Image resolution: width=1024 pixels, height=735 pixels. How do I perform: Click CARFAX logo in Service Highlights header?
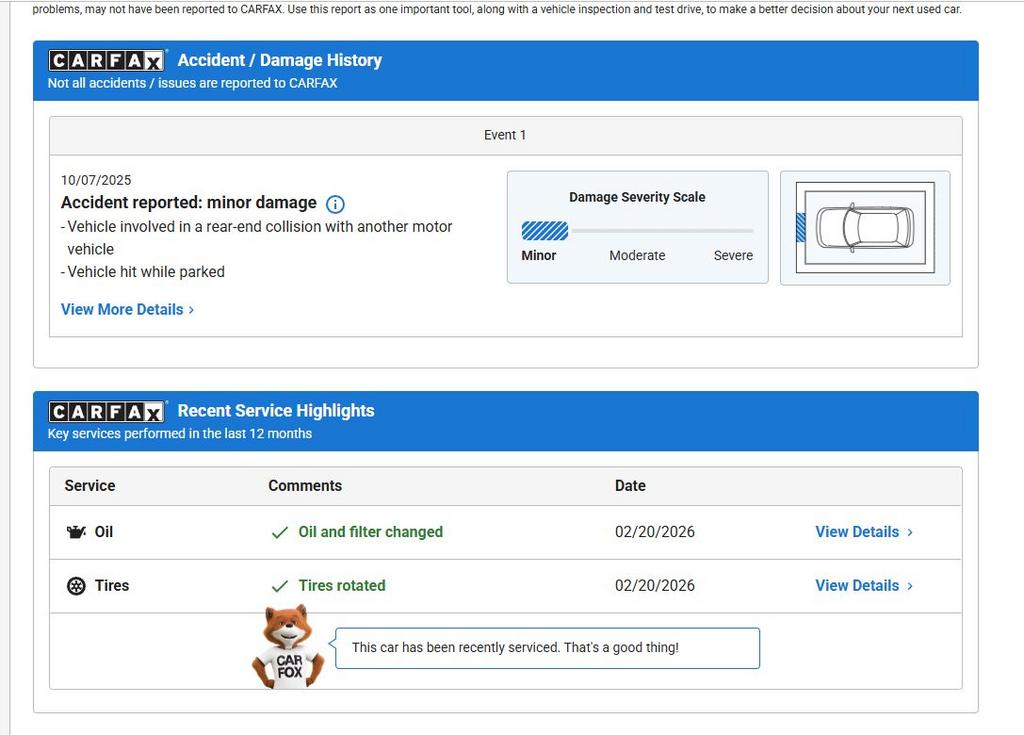pos(106,411)
